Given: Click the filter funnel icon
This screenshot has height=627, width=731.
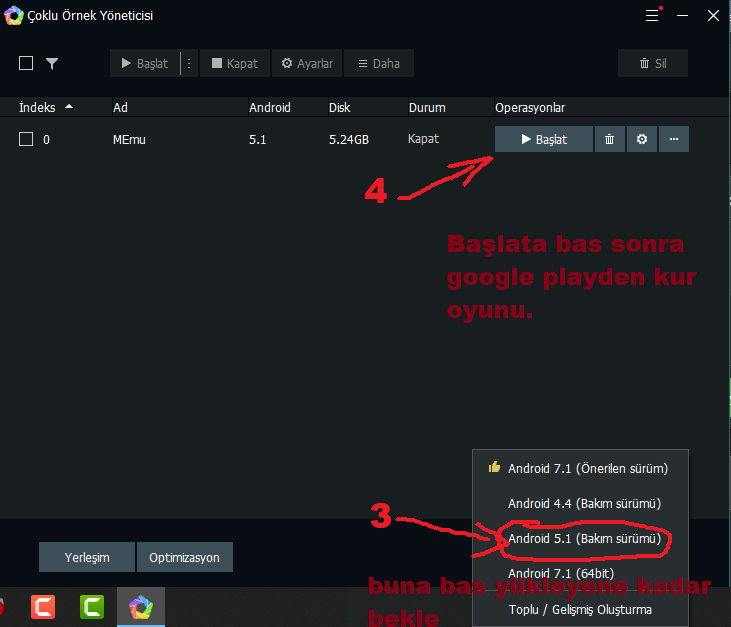Looking at the screenshot, I should (52, 63).
